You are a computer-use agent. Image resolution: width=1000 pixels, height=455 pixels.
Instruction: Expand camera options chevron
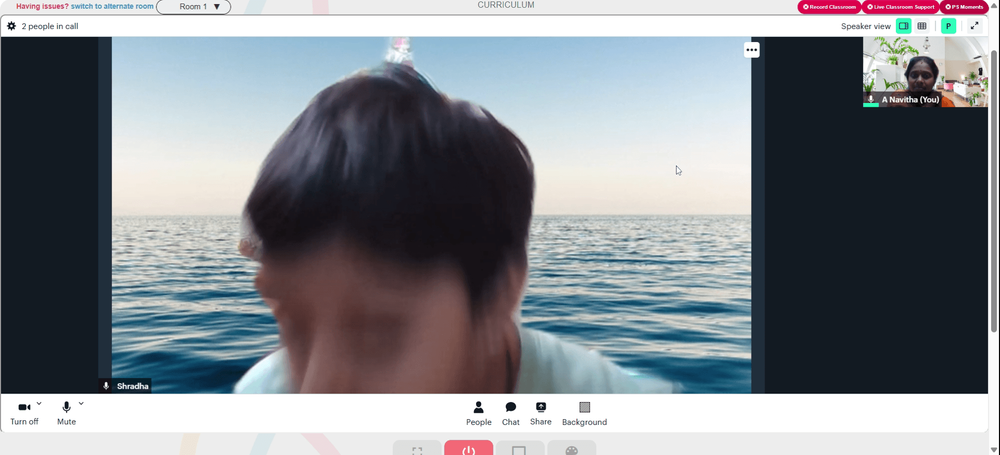click(39, 403)
